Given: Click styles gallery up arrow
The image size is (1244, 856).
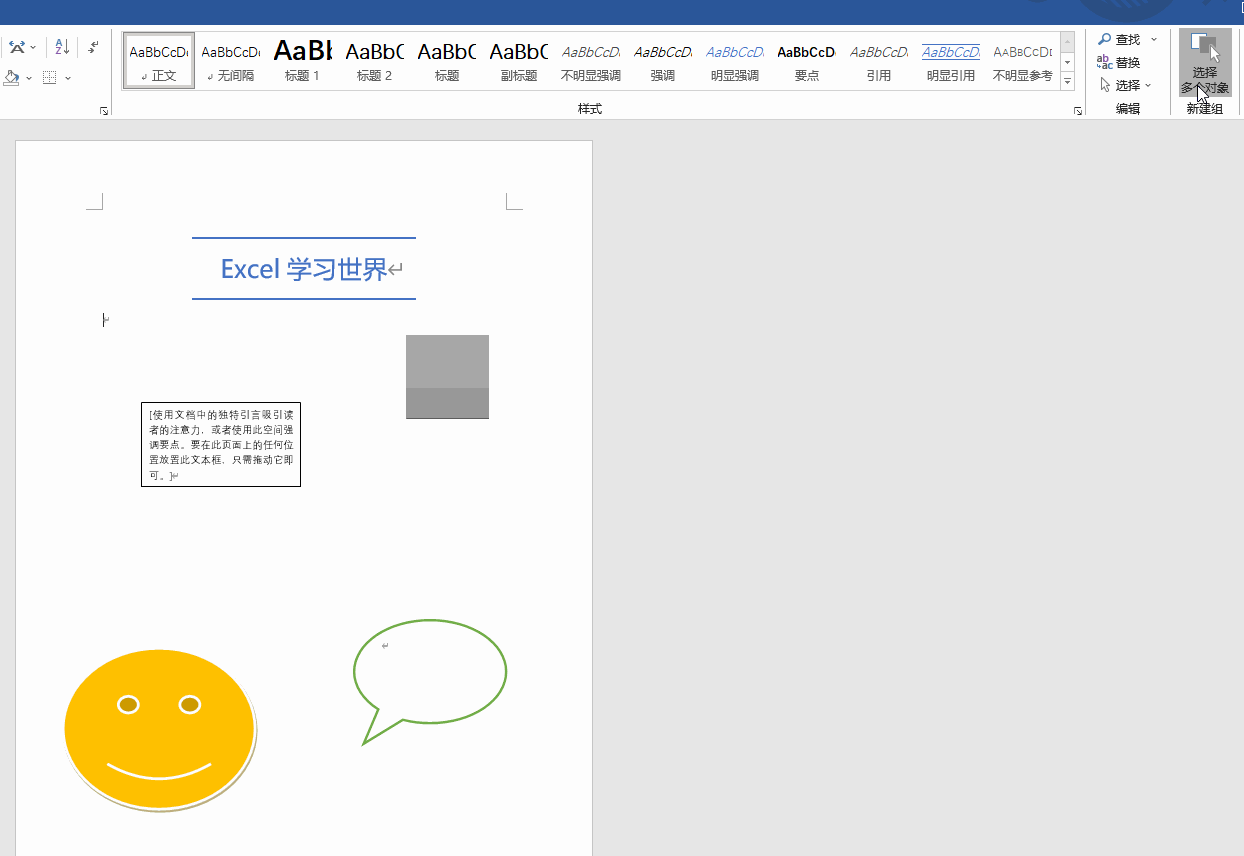Looking at the screenshot, I should [1067, 42].
